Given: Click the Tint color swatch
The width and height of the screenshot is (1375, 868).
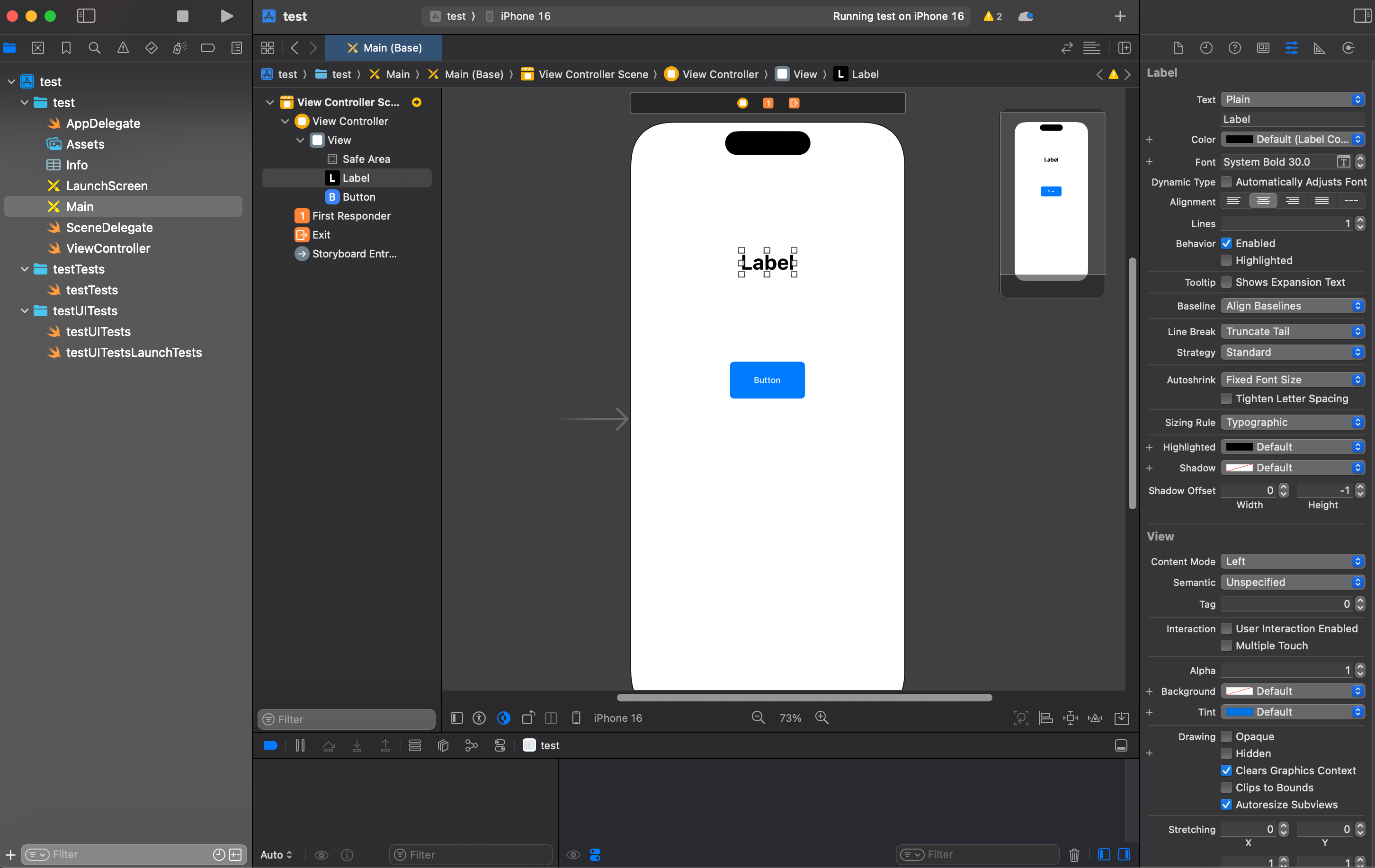Looking at the screenshot, I should (1239, 712).
